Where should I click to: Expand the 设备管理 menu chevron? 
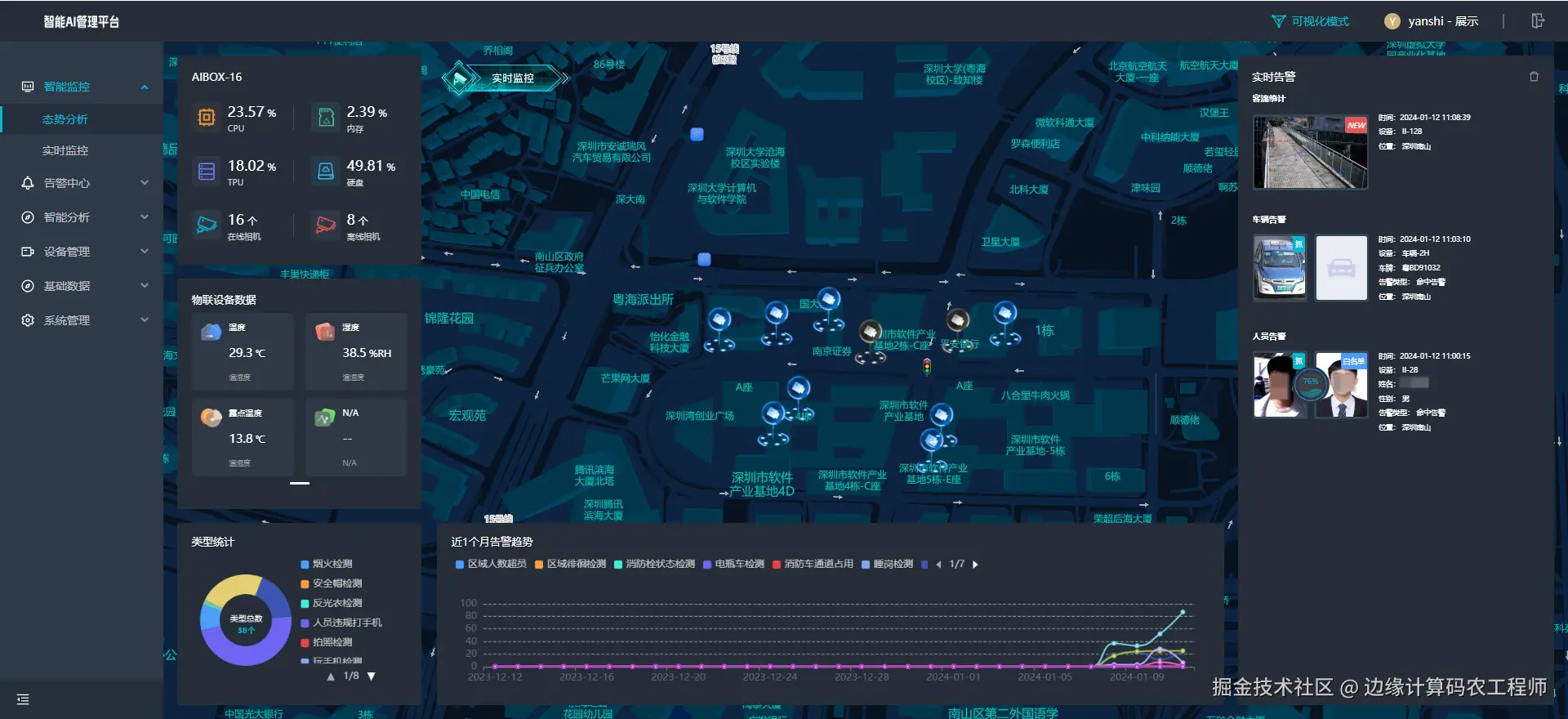coord(145,252)
